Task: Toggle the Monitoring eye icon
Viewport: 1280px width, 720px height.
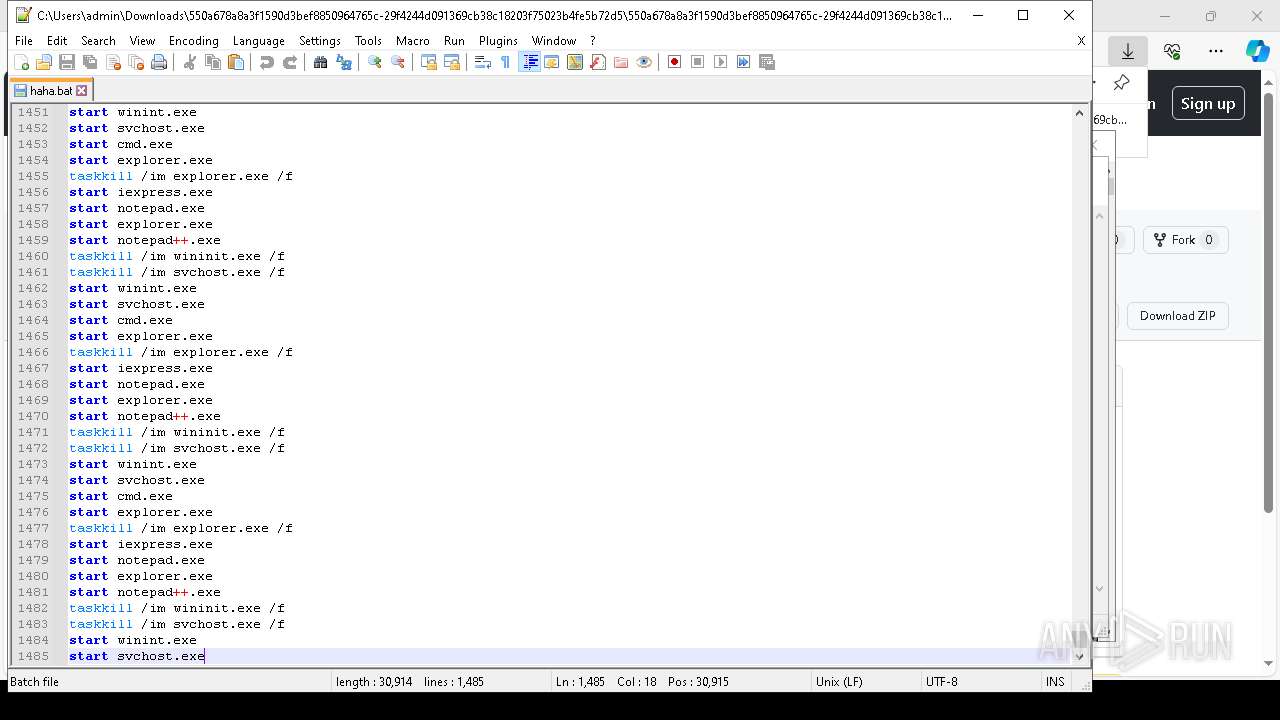Action: pos(644,62)
